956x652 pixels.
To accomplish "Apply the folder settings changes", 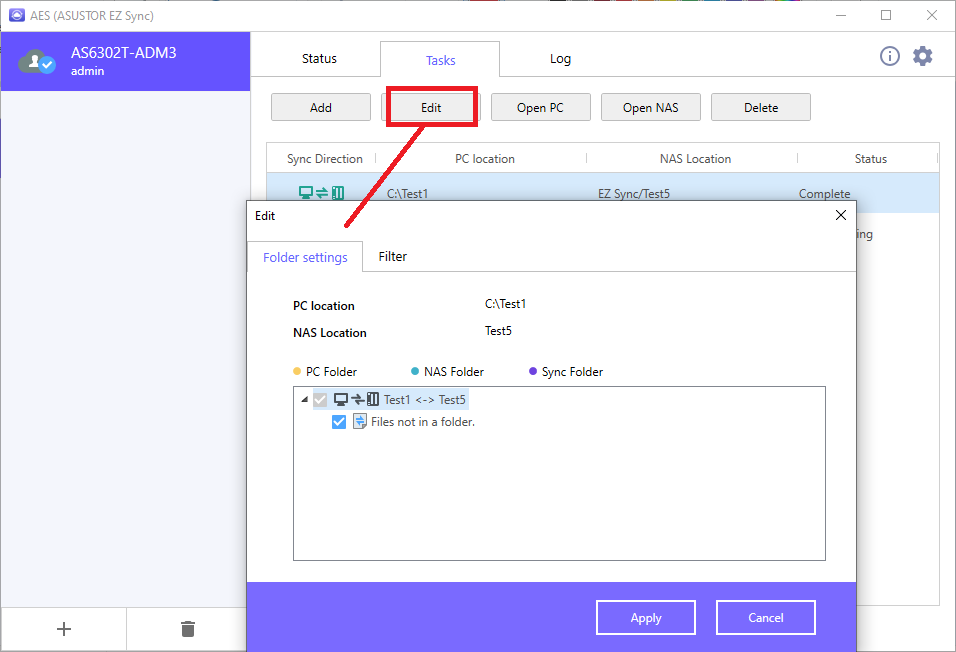I will (646, 618).
